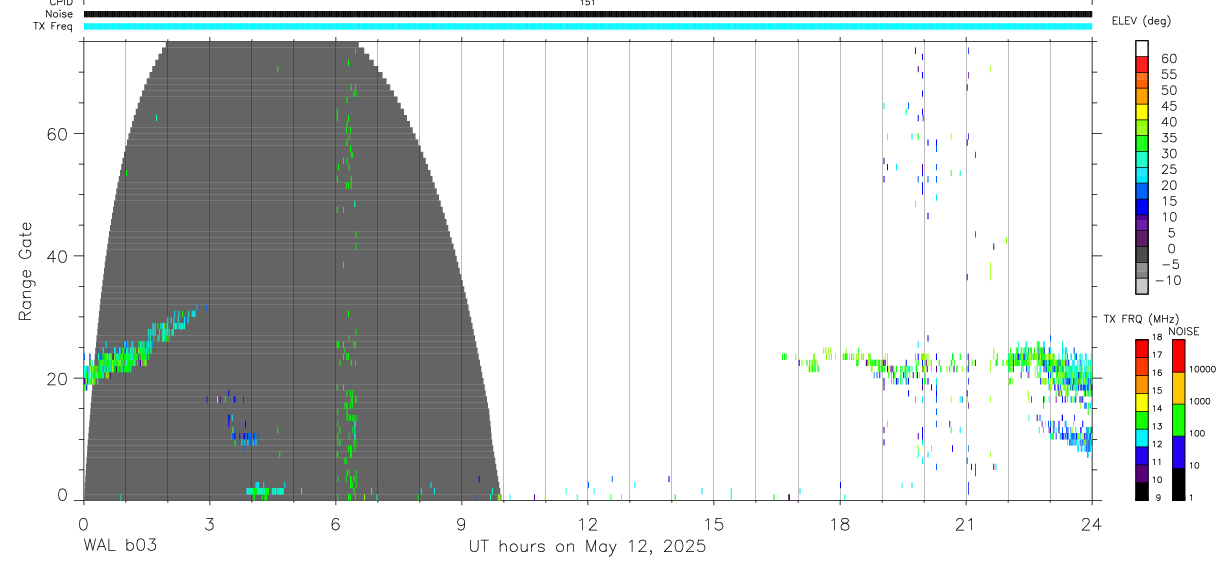Click the "TX Freq" row label
Screen dimensions: 1228x567
(x=54, y=26)
